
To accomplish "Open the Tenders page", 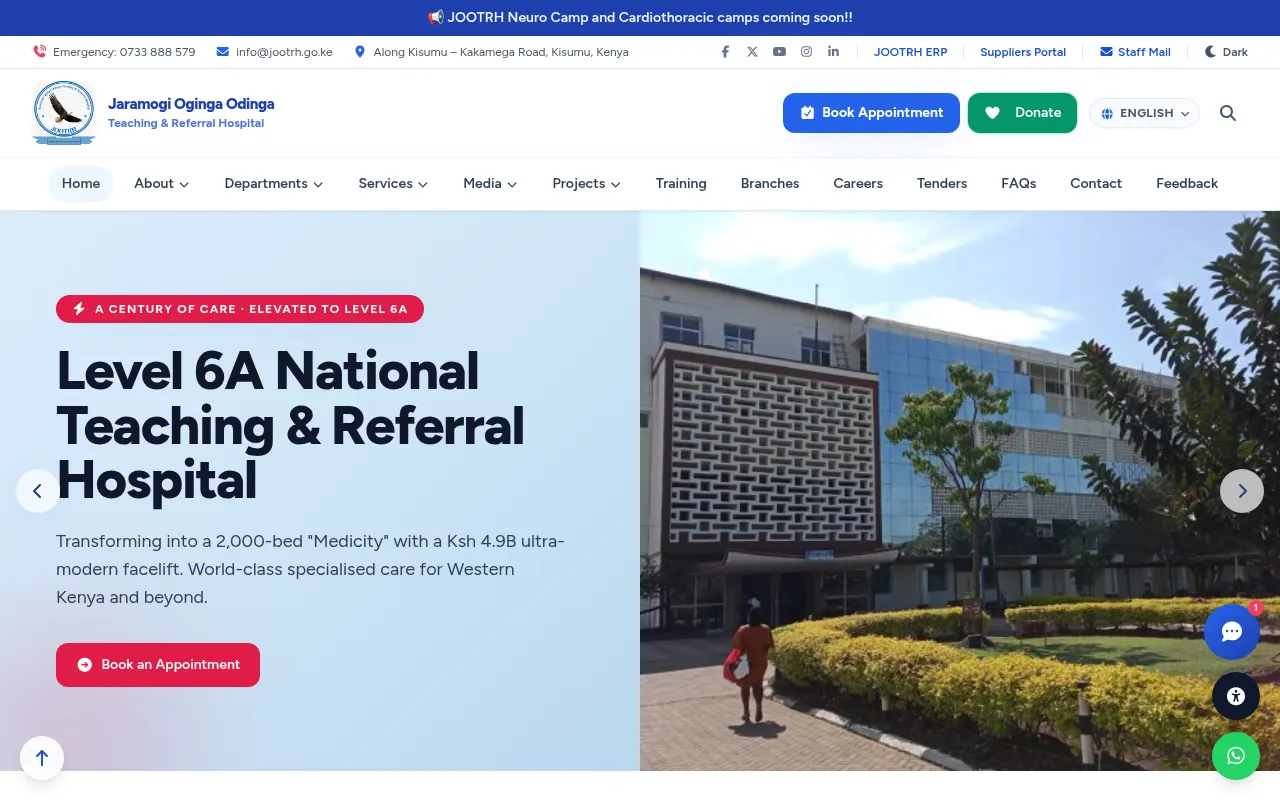I will (942, 184).
